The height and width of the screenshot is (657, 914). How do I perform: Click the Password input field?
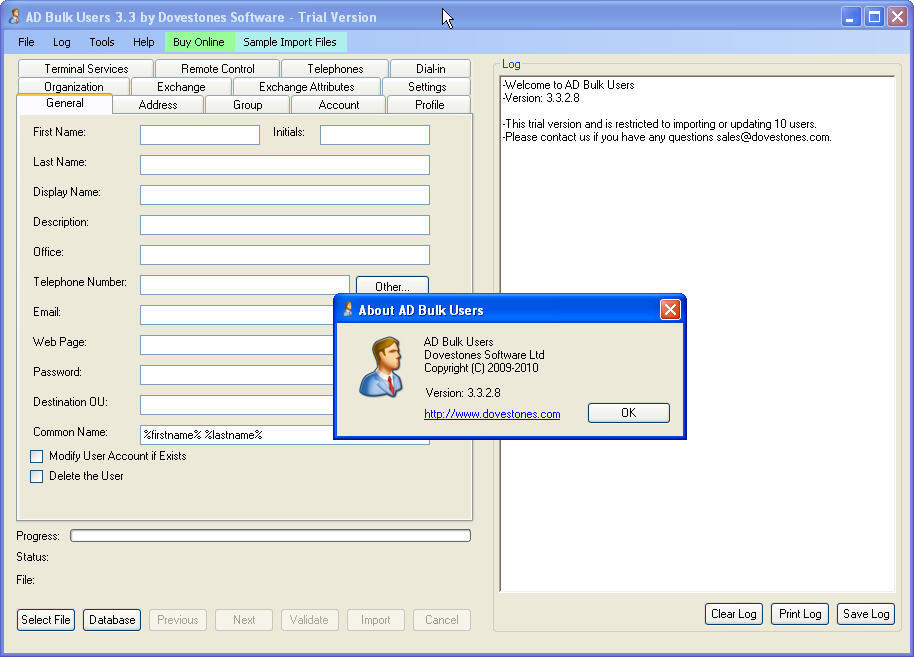(237, 375)
